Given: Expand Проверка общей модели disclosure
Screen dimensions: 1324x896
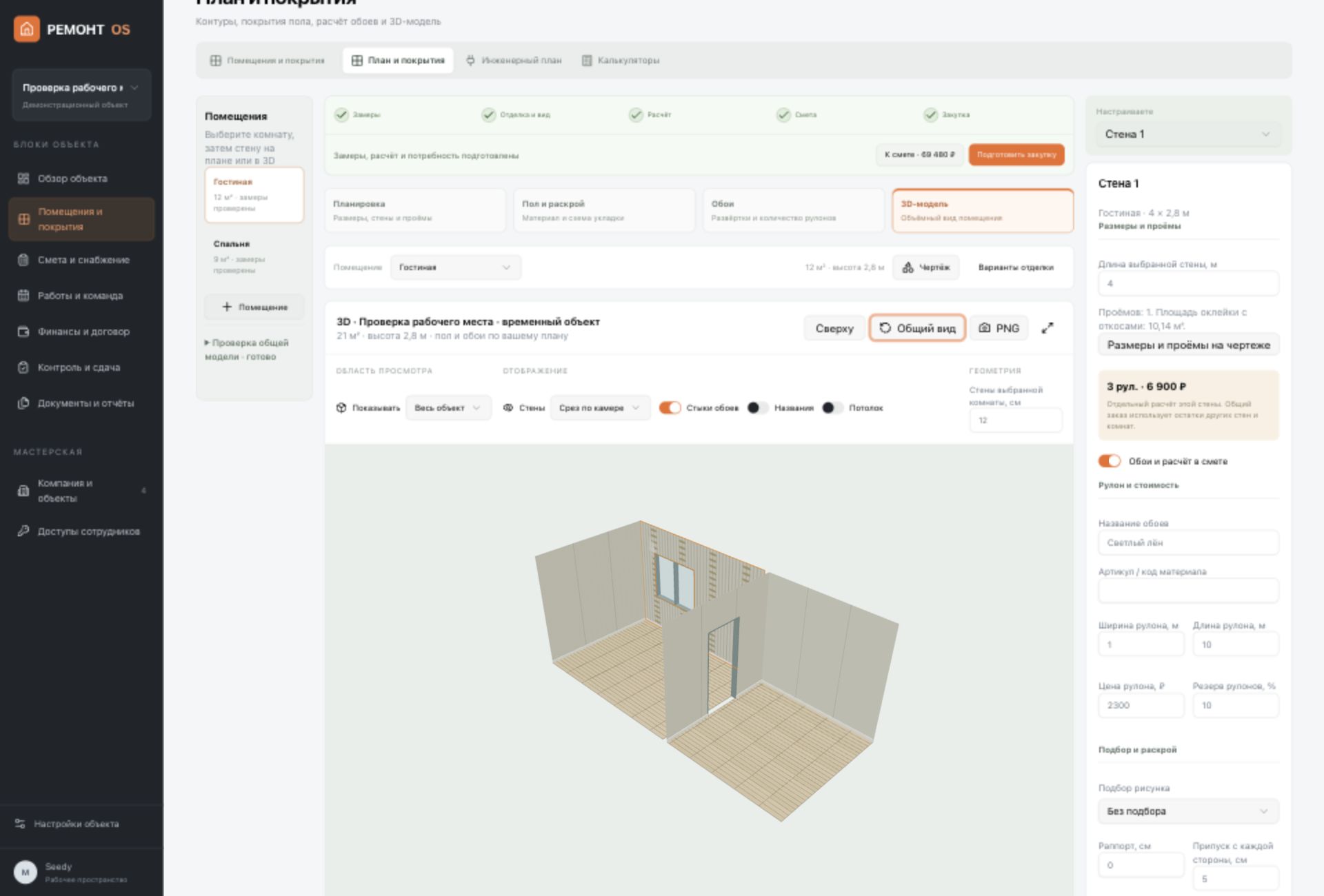Looking at the screenshot, I should click(247, 349).
